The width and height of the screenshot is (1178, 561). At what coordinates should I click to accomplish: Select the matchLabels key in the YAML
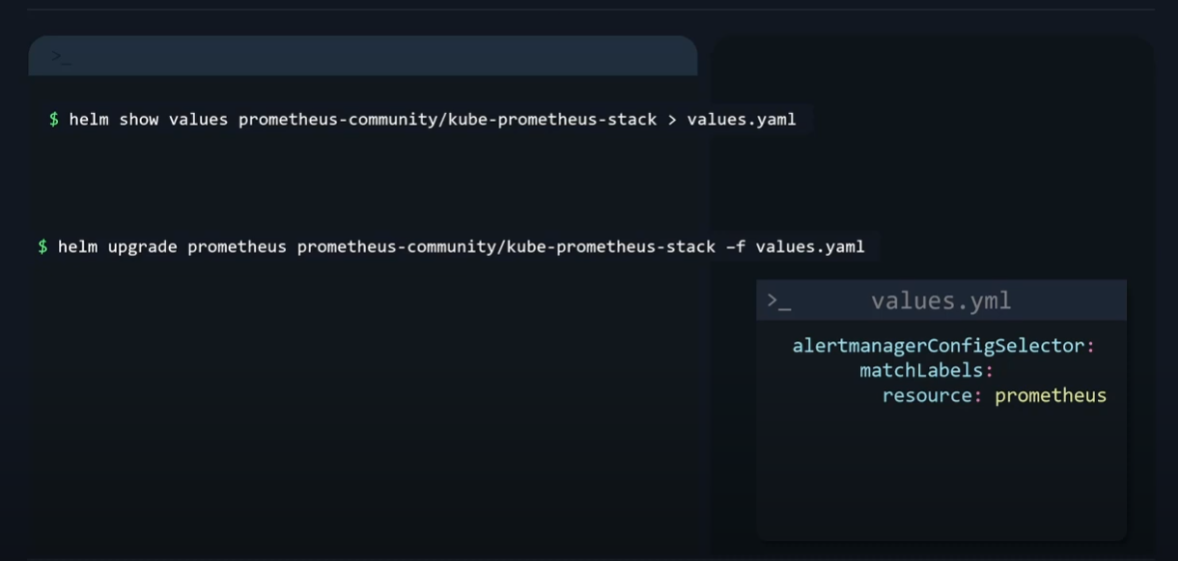click(921, 371)
